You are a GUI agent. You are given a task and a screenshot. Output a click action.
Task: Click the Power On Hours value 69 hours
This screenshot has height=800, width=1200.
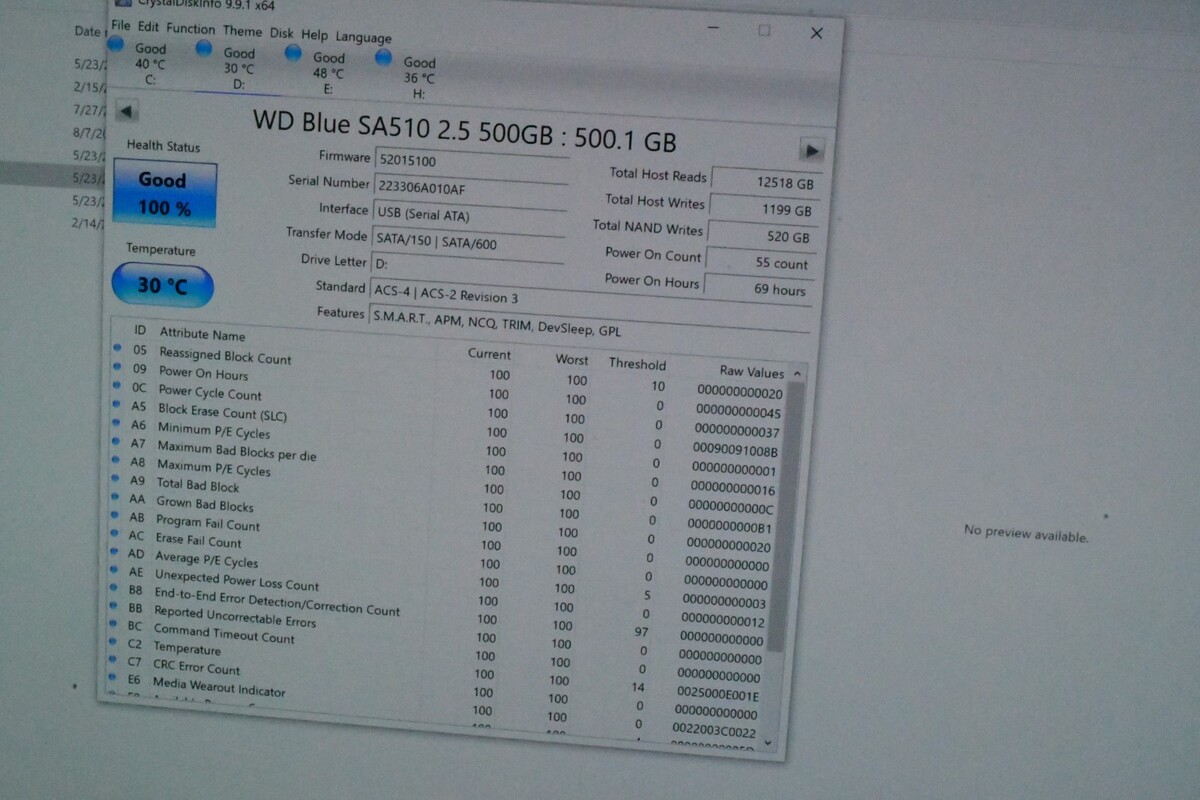coord(758,289)
